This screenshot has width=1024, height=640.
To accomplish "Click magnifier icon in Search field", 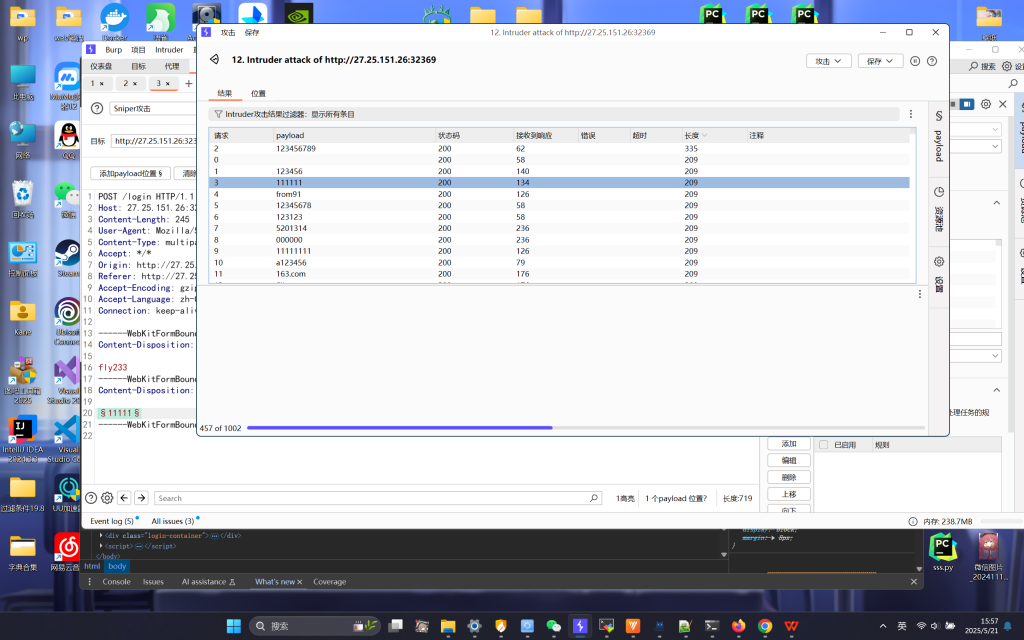I will (594, 498).
